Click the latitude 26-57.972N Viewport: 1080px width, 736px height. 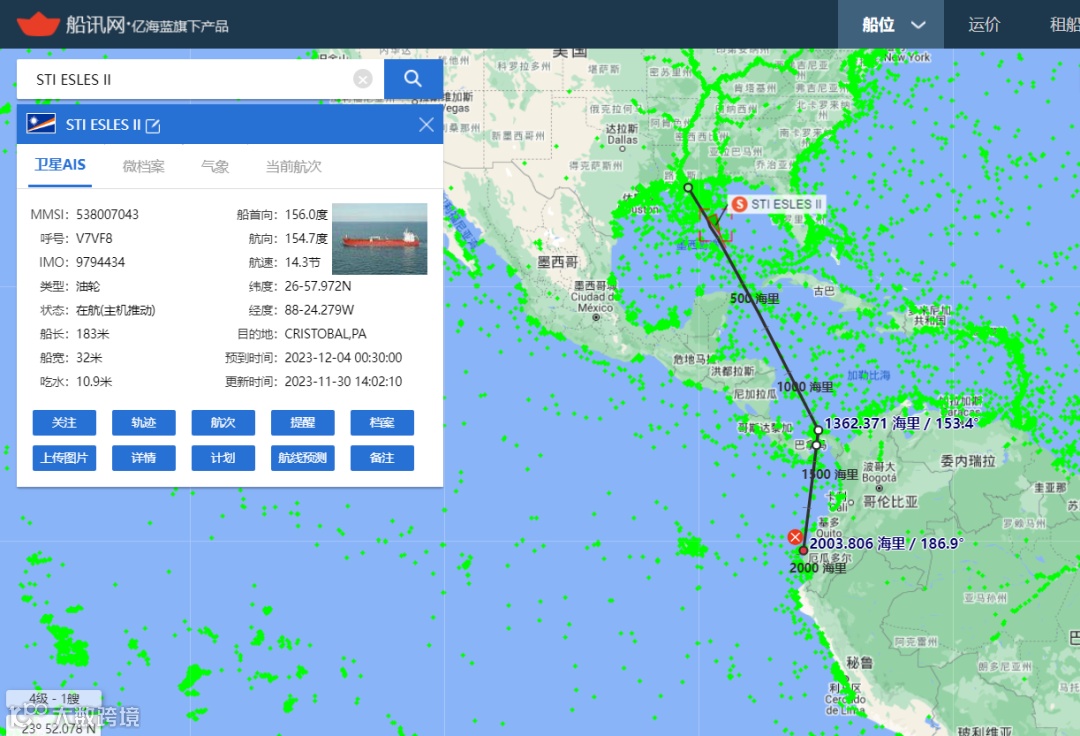coord(318,286)
